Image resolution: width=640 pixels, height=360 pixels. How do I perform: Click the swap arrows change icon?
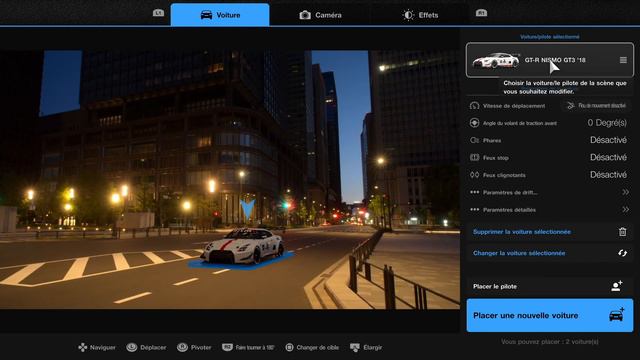click(x=622, y=253)
